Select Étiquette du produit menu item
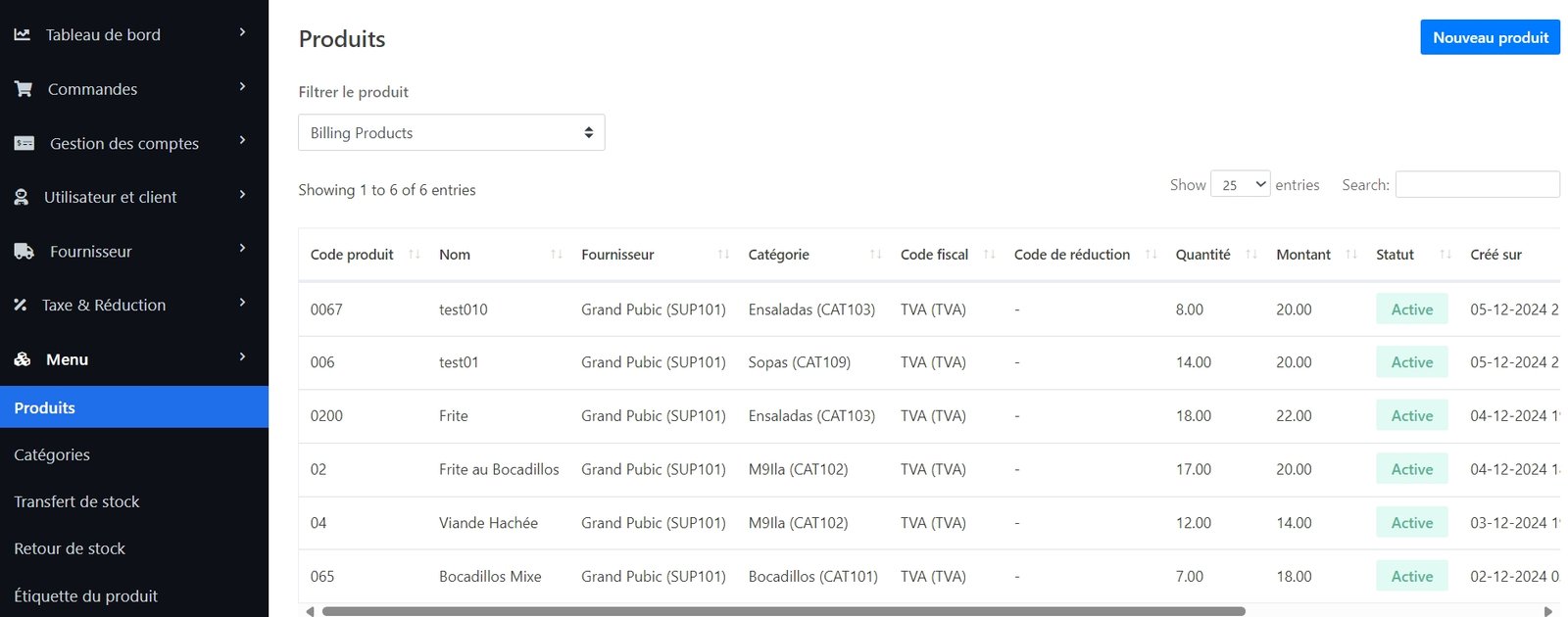 click(x=85, y=595)
